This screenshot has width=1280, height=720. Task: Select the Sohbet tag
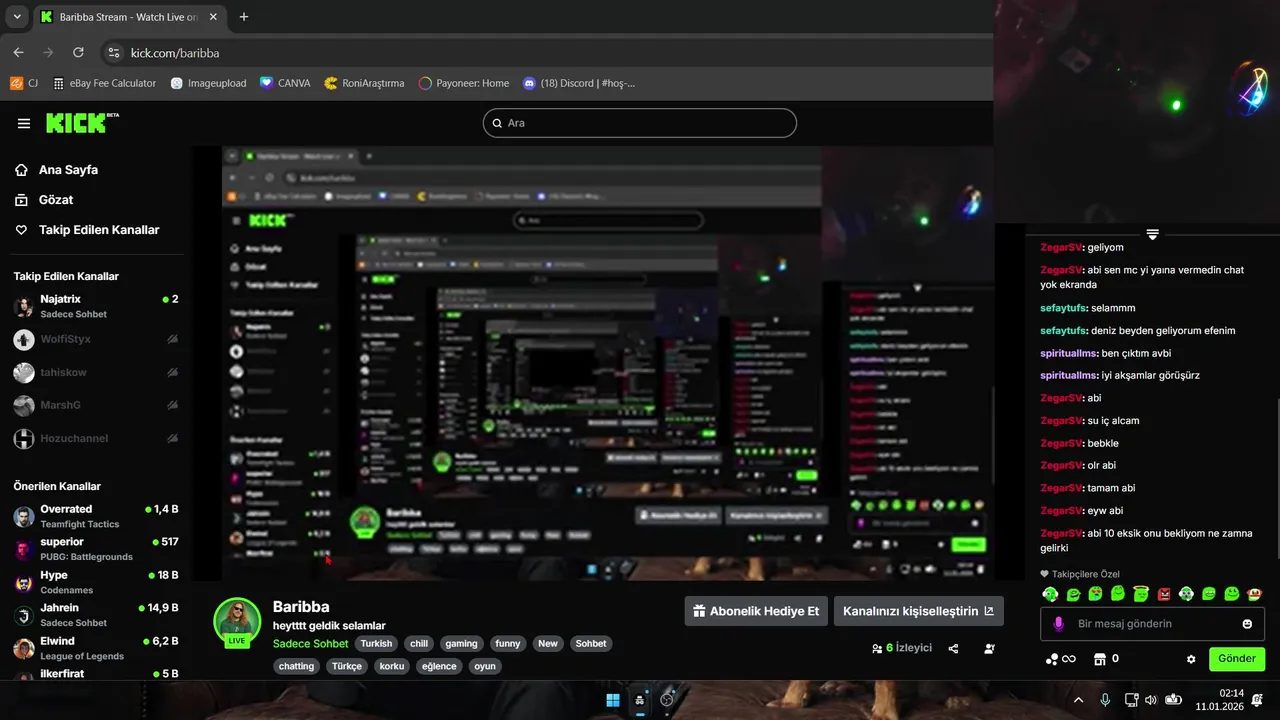click(591, 644)
